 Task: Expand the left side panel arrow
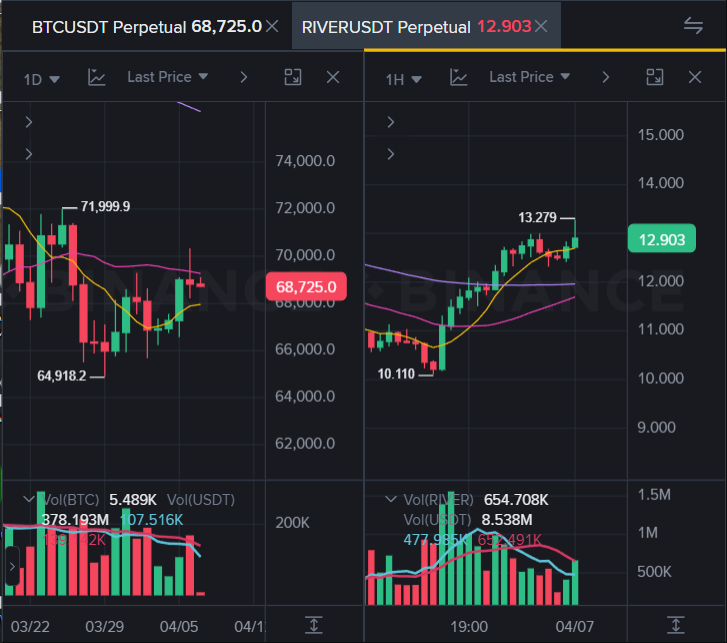(12, 566)
